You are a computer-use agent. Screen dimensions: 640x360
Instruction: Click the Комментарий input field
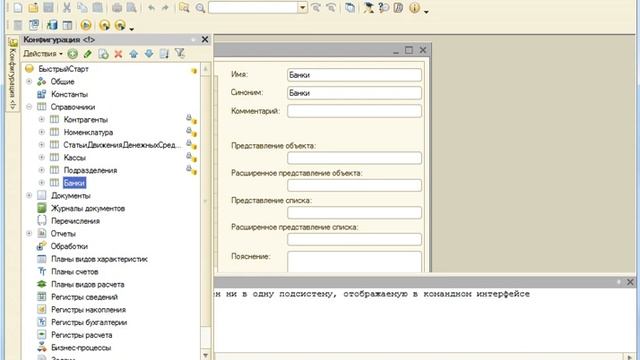pyautogui.click(x=354, y=111)
